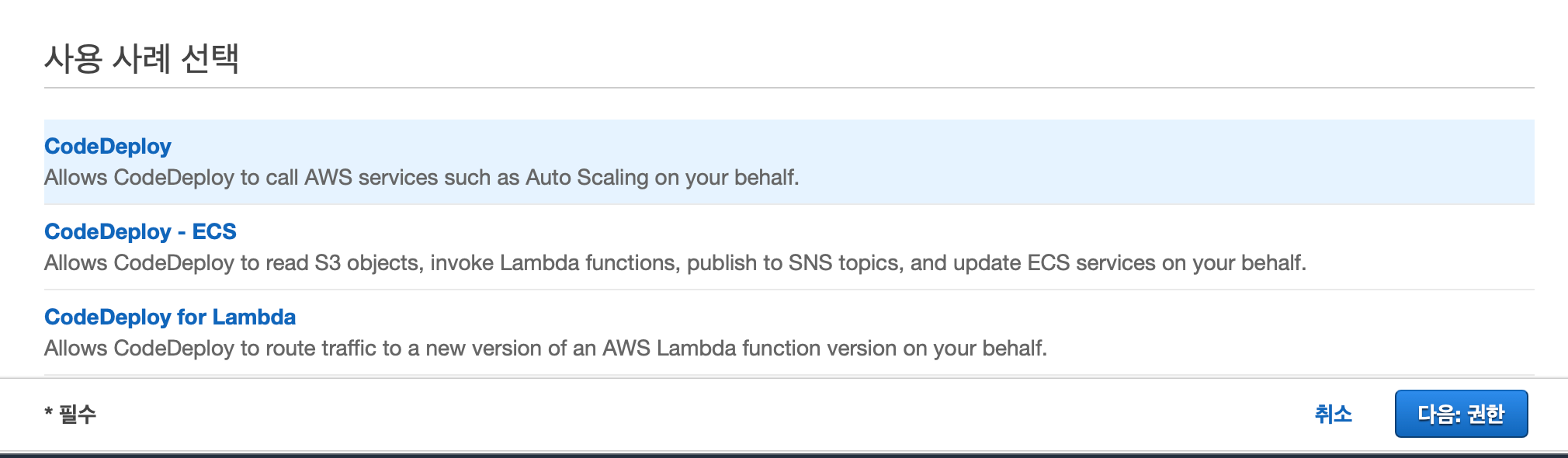
Task: Click the footer bar between 필수 and 취소
Action: pyautogui.click(x=699, y=414)
